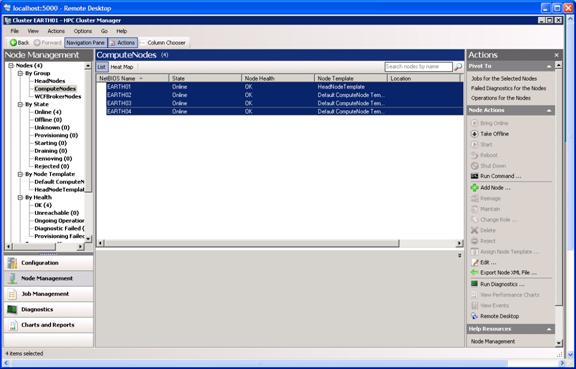Image resolution: width=576 pixels, height=369 pixels.
Task: Click the Delete X icon
Action: [474, 230]
